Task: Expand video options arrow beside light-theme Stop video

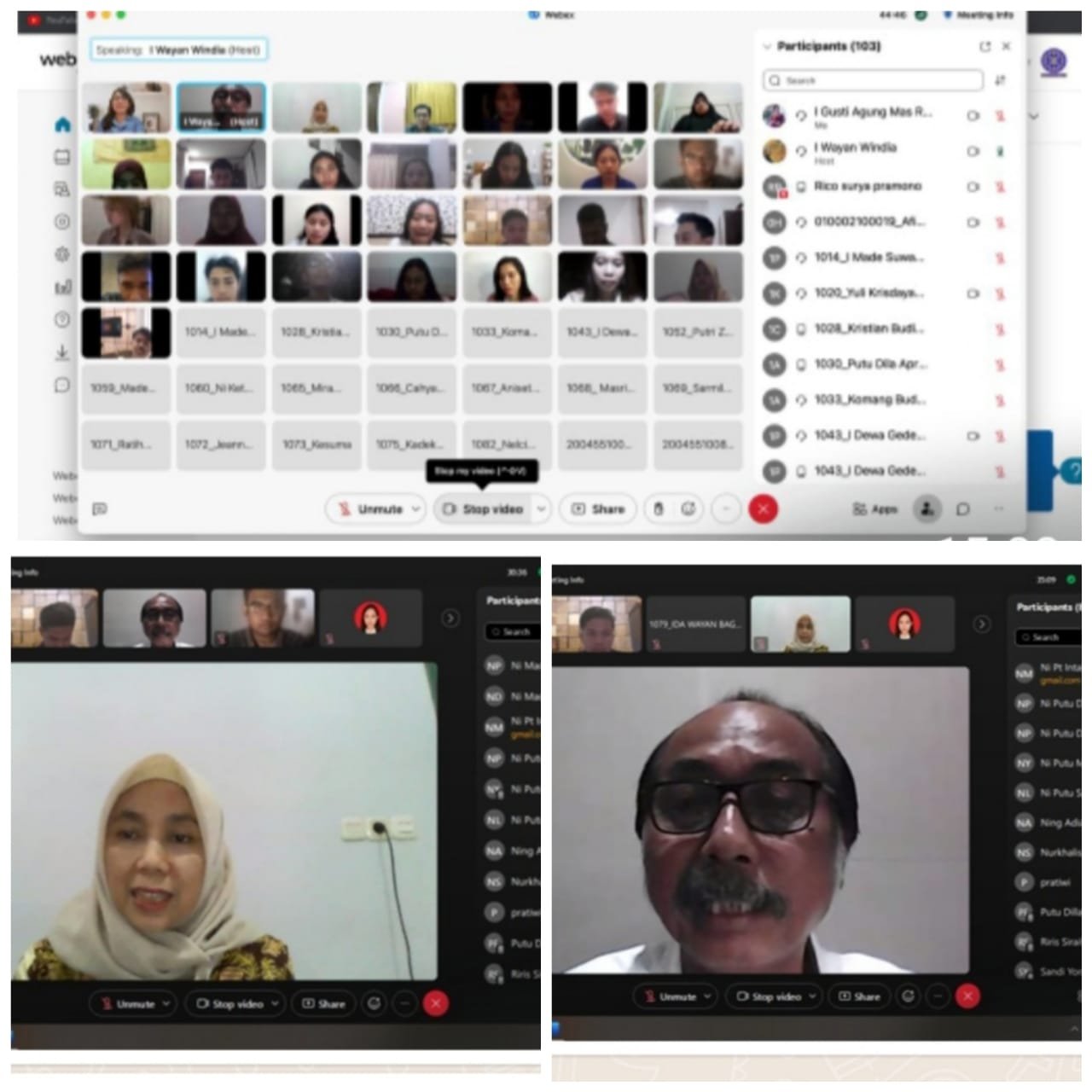Action: click(541, 509)
